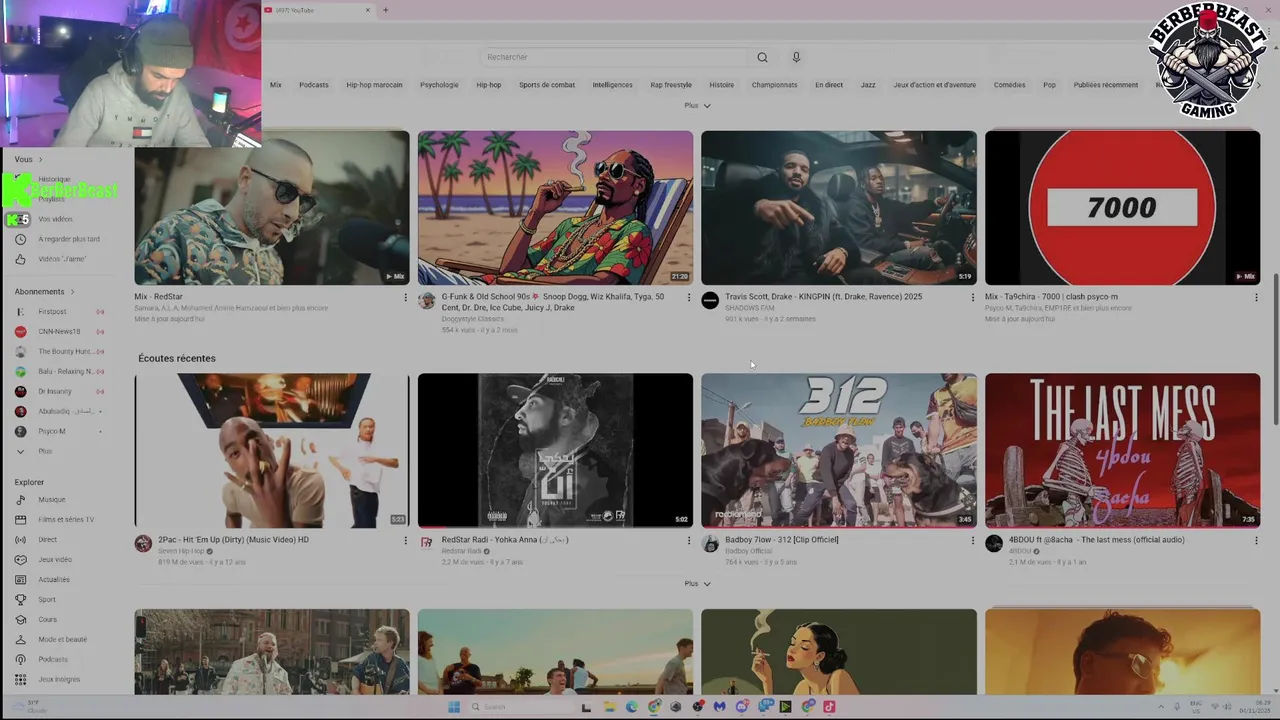Open Mix - RedStar title link
Viewport: 1280px width, 720px height.
tap(158, 297)
